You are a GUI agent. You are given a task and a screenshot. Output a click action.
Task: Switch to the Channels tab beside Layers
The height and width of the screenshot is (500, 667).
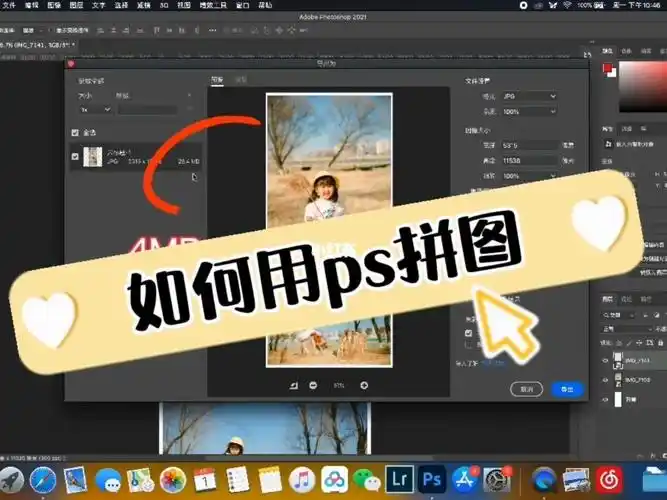[x=627, y=300]
